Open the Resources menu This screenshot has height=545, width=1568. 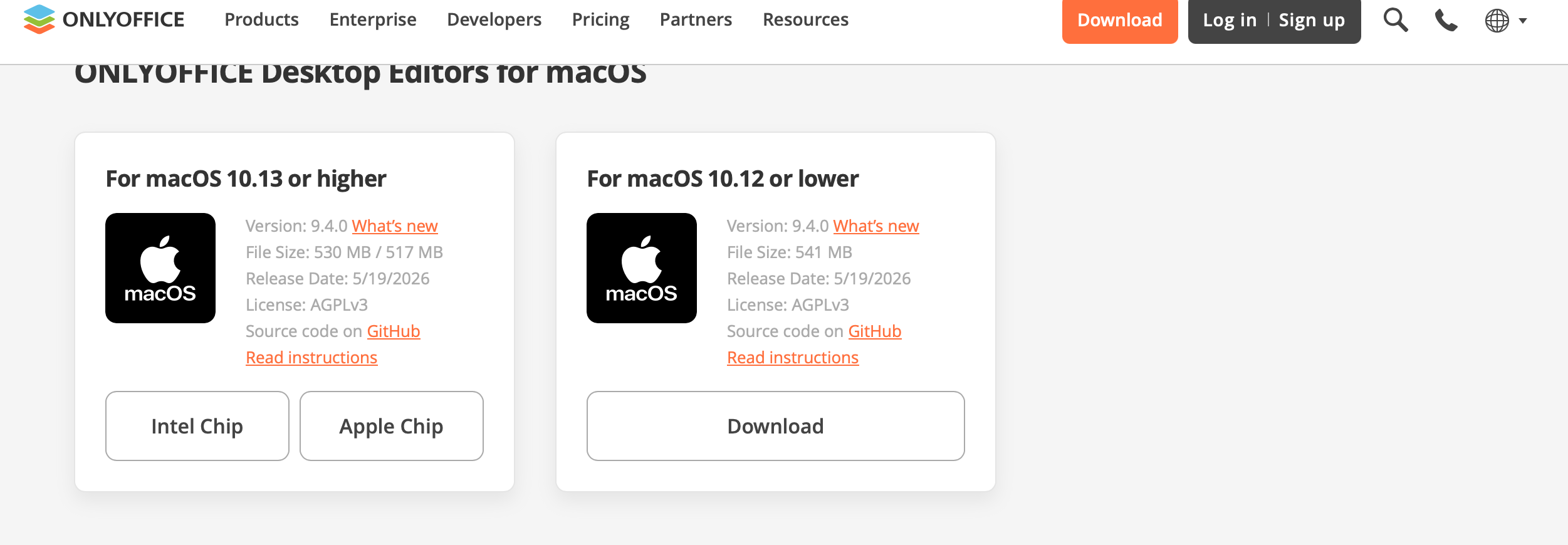pyautogui.click(x=805, y=19)
